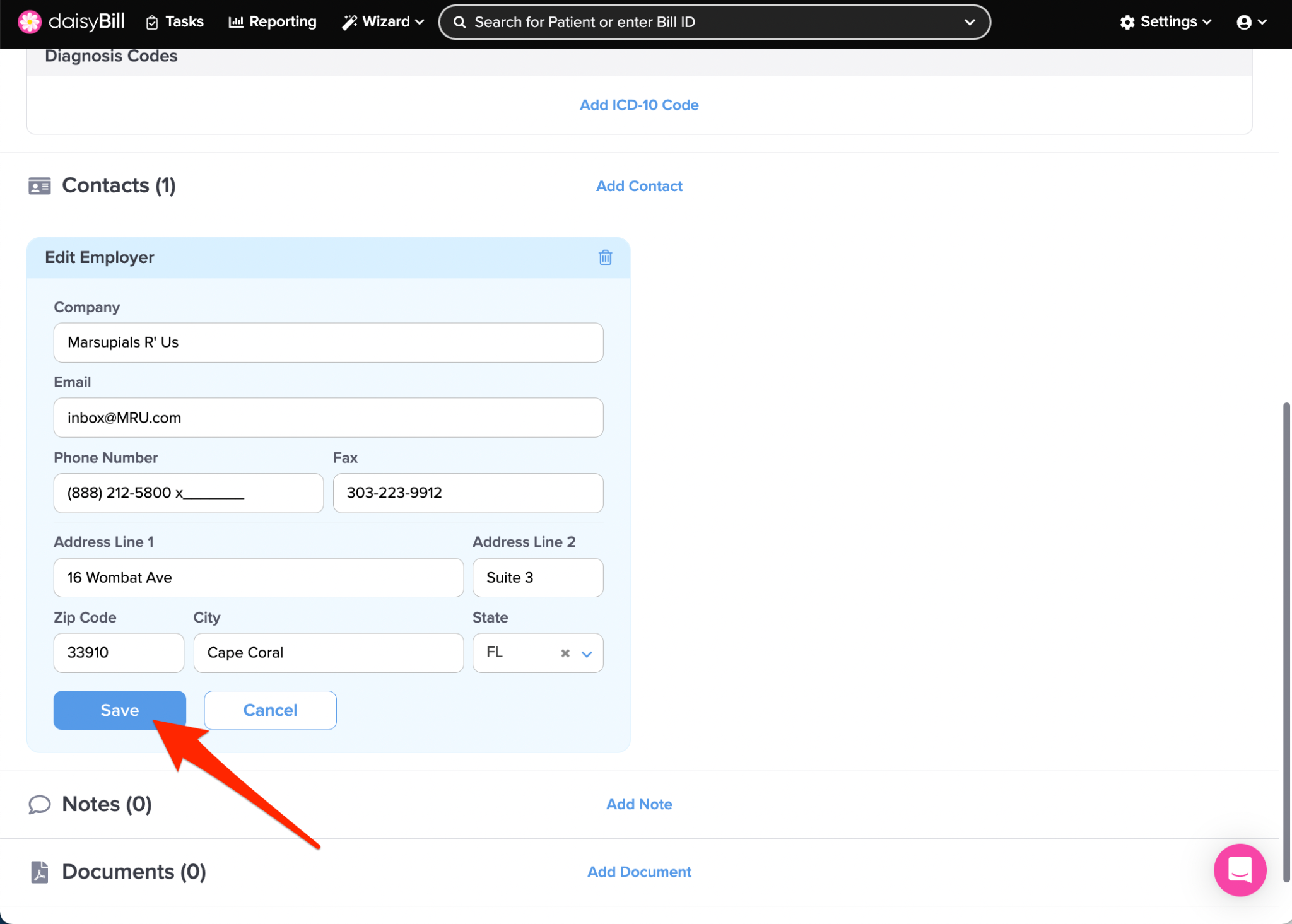Image resolution: width=1292 pixels, height=924 pixels.
Task: Click the Contacts card icon
Action: (39, 185)
